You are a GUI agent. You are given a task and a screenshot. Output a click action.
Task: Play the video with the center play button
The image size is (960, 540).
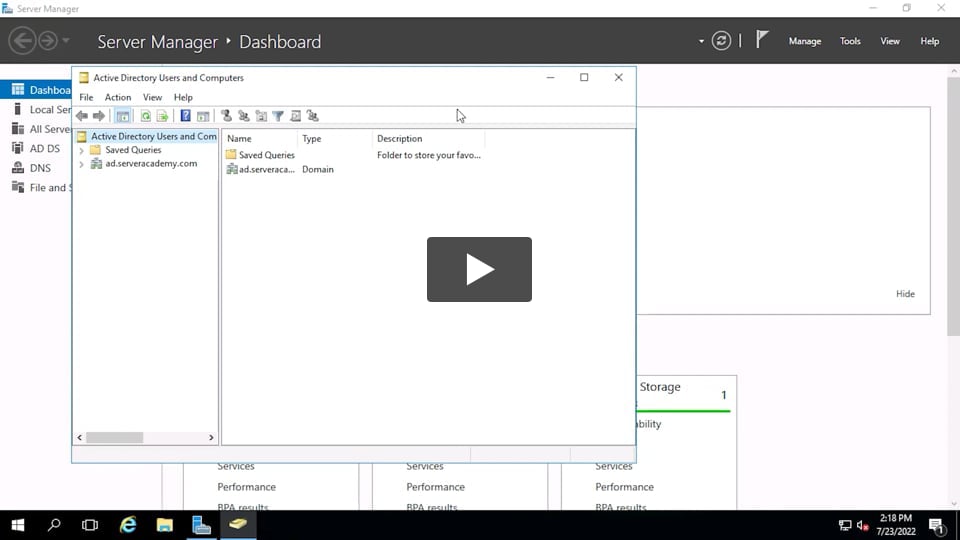pos(479,269)
